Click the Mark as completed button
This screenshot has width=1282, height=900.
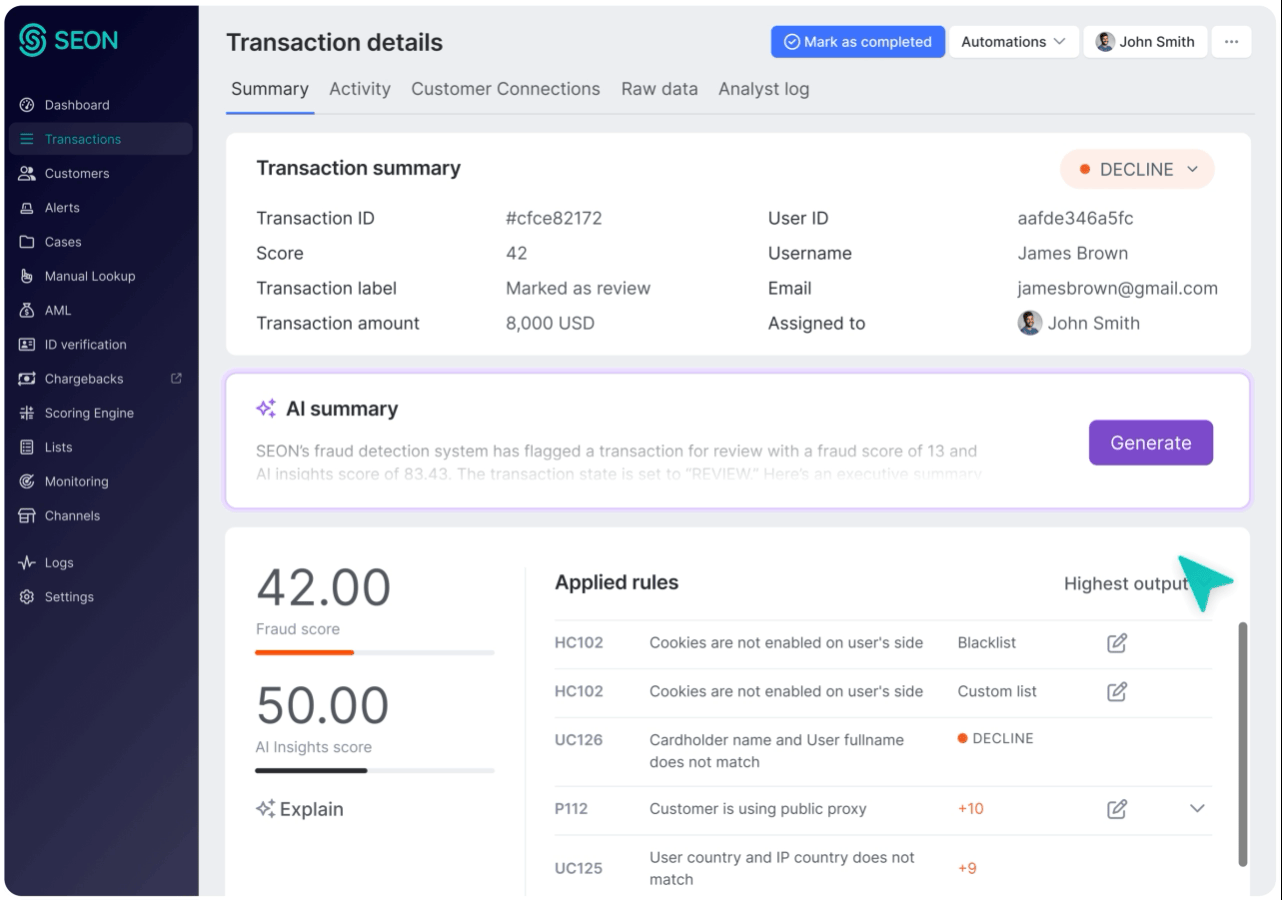[857, 42]
